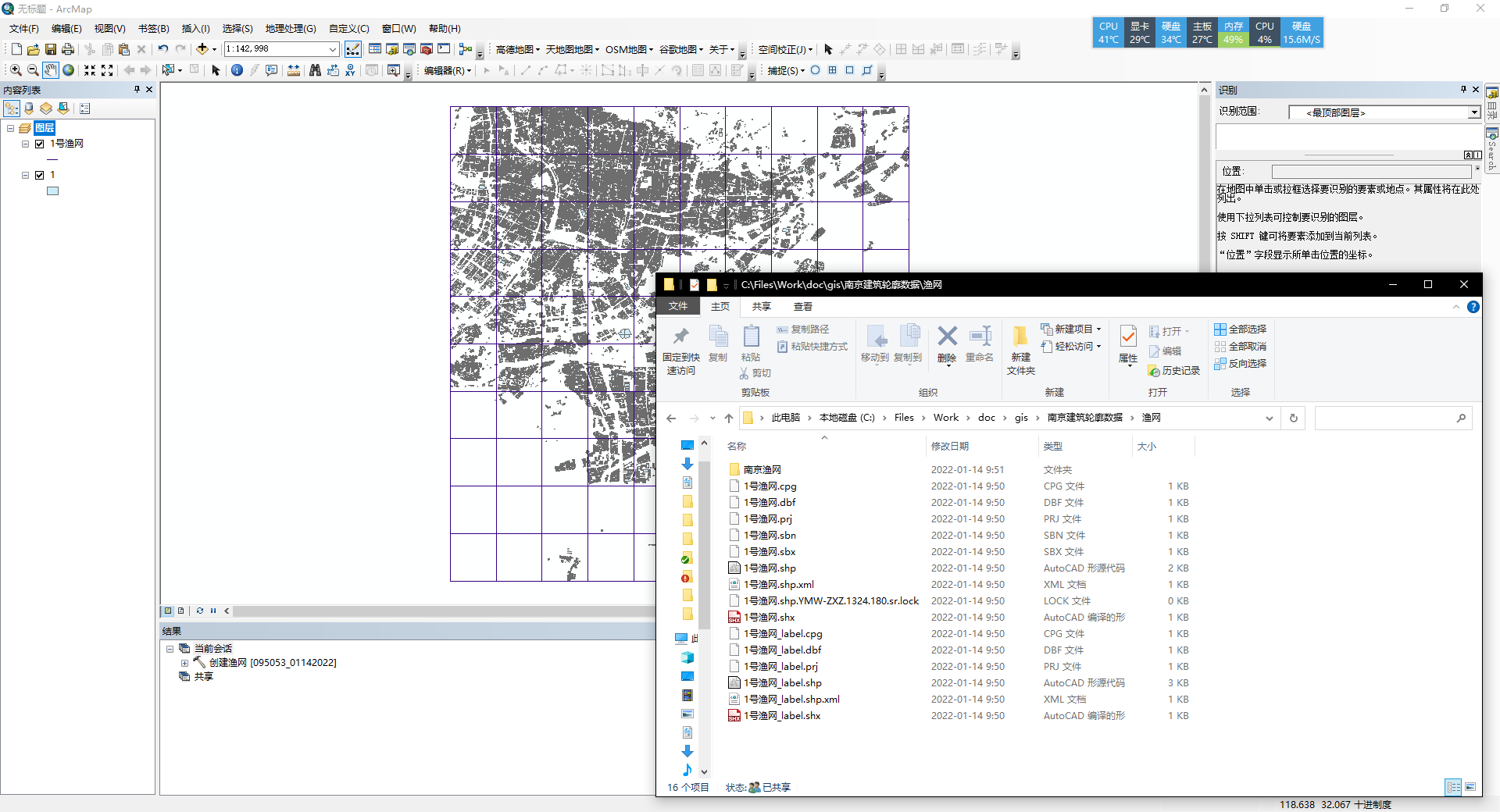Click the List By Selection icon
Image resolution: width=1500 pixels, height=812 pixels.
pos(63,109)
